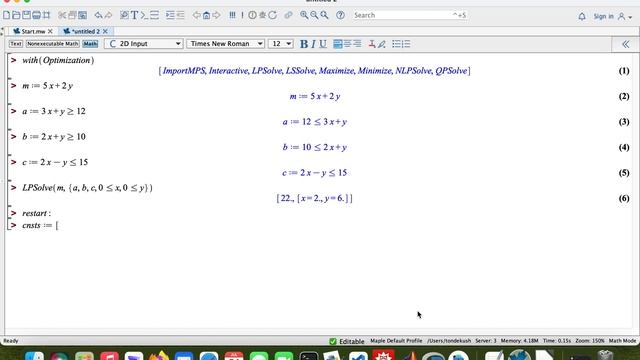The image size is (640, 360).
Task: Click the Zoom: 150% status bar entry
Action: click(x=590, y=341)
